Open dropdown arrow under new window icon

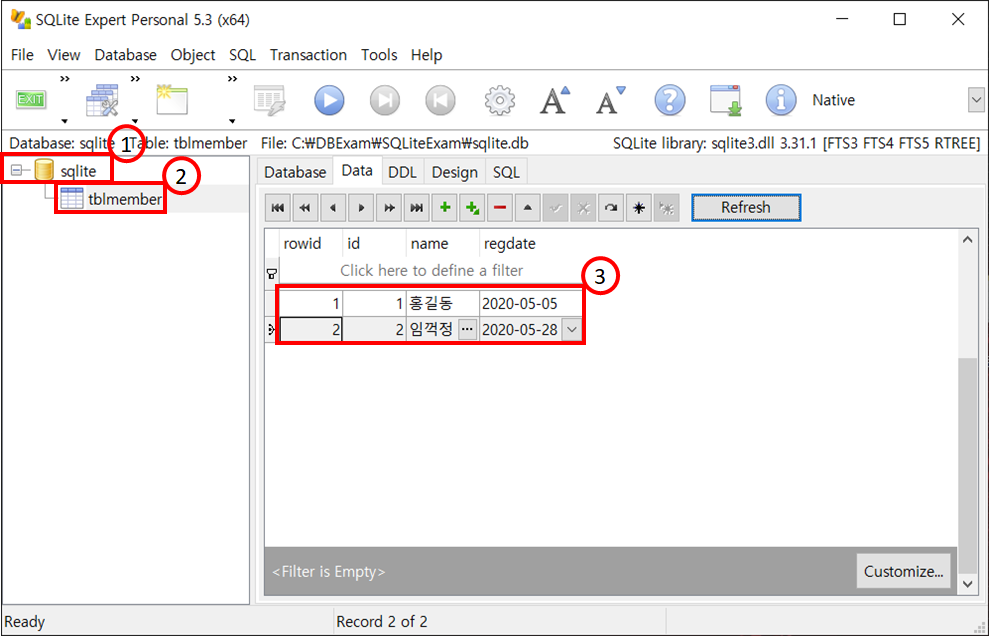click(x=232, y=121)
